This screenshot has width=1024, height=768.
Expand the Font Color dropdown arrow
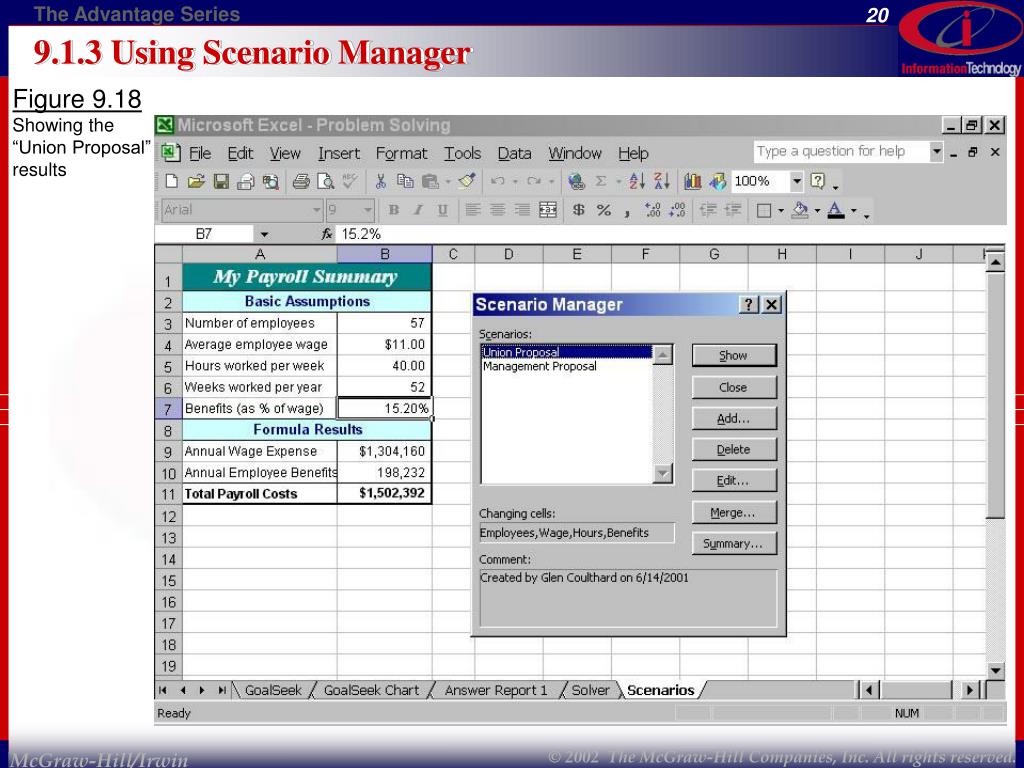(x=854, y=210)
